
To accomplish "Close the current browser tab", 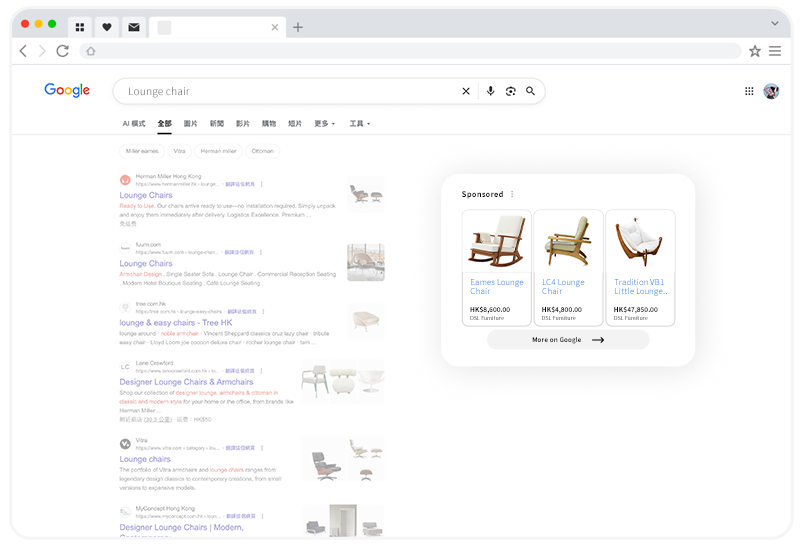I will point(275,27).
